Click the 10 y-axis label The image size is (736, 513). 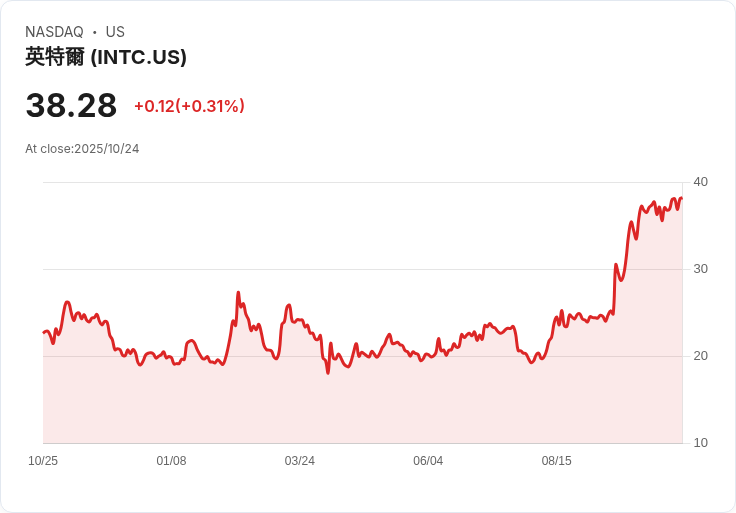pyautogui.click(x=700, y=442)
